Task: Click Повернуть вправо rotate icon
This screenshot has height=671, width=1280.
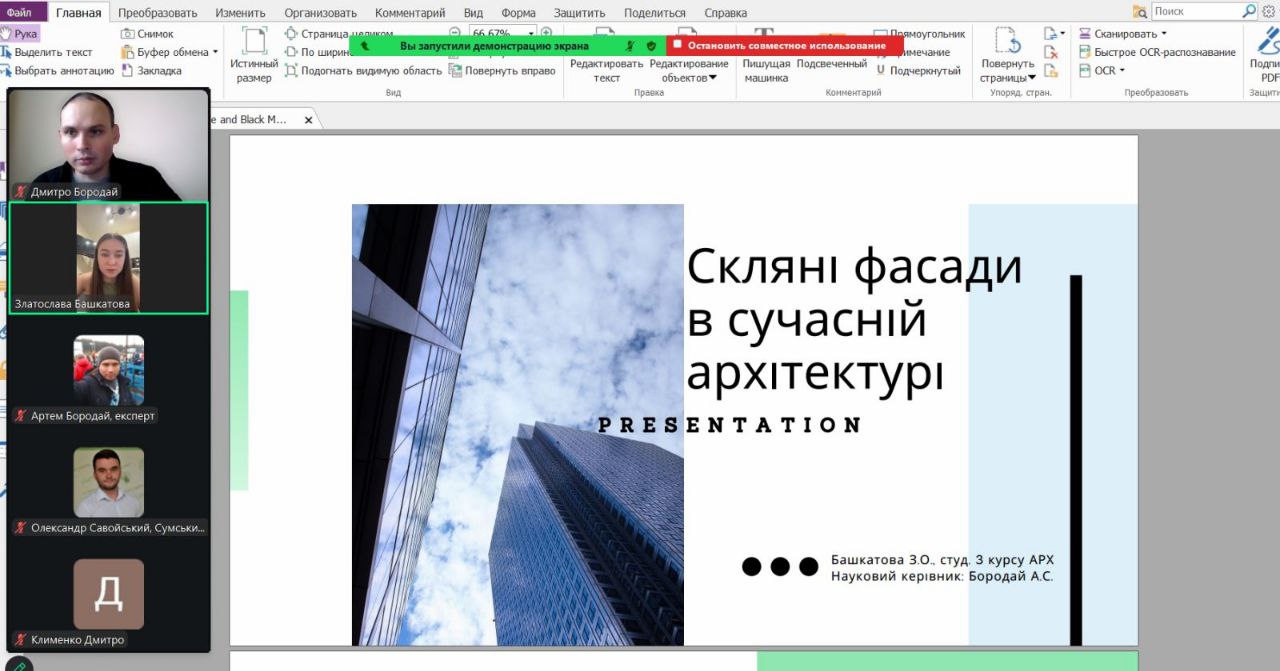Action: click(x=502, y=71)
